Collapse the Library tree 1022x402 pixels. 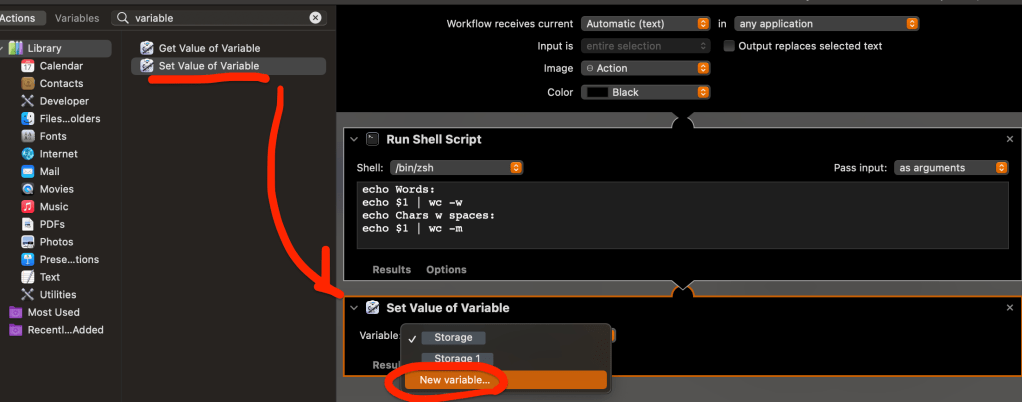point(4,48)
